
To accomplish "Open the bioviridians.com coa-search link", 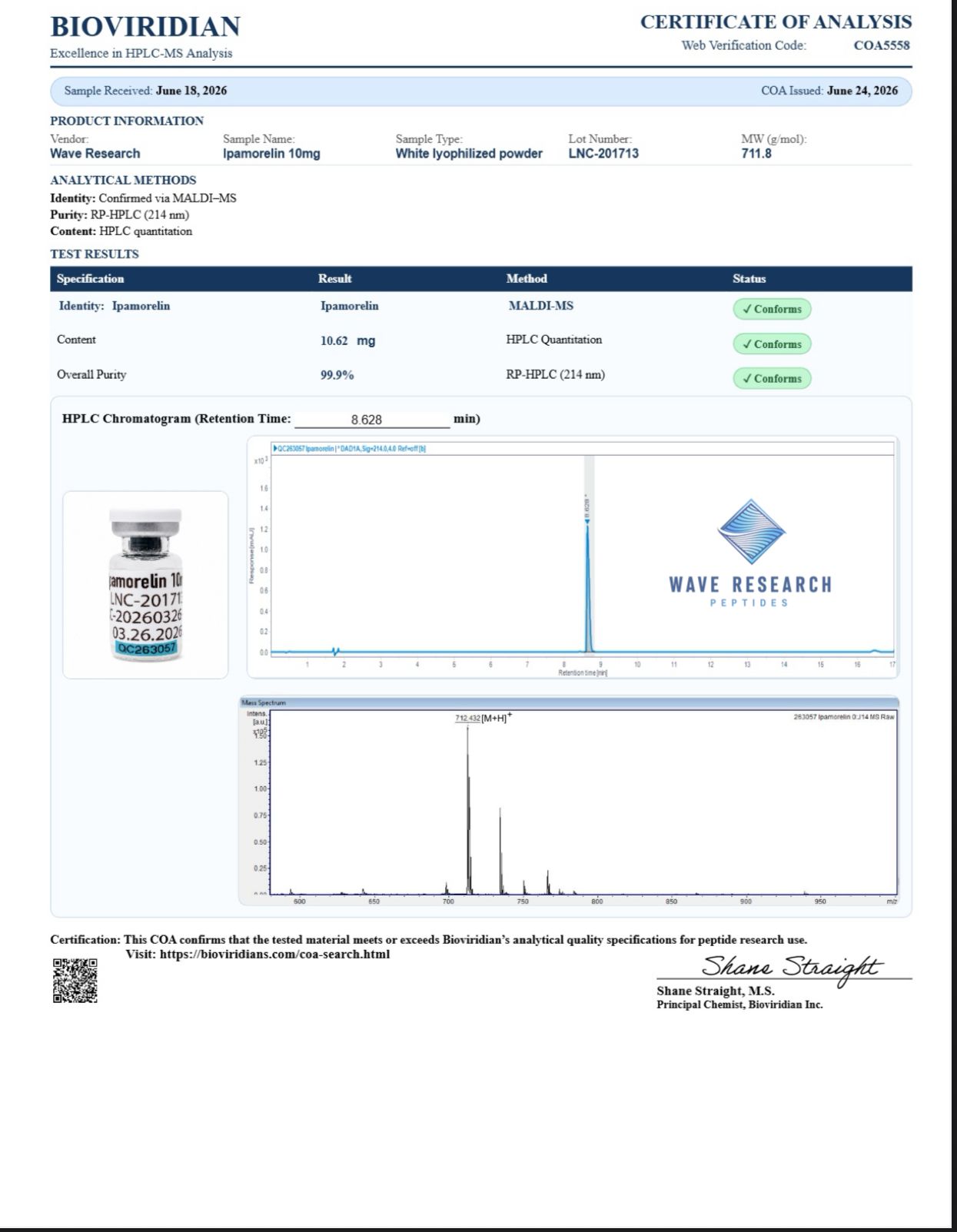I will 274,954.
